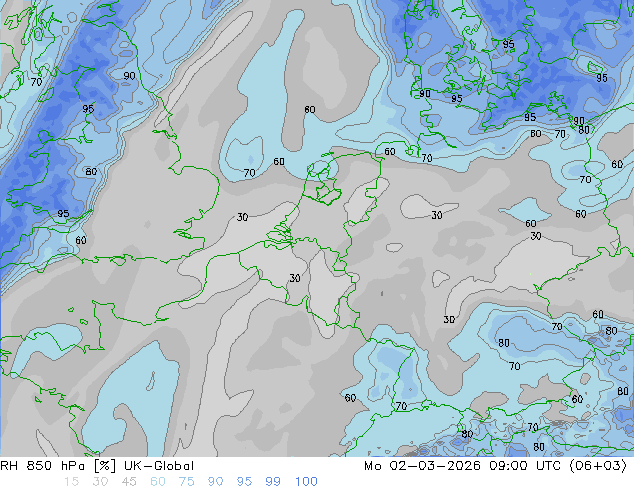
Task: Click the legend value 90
Action: (215, 482)
